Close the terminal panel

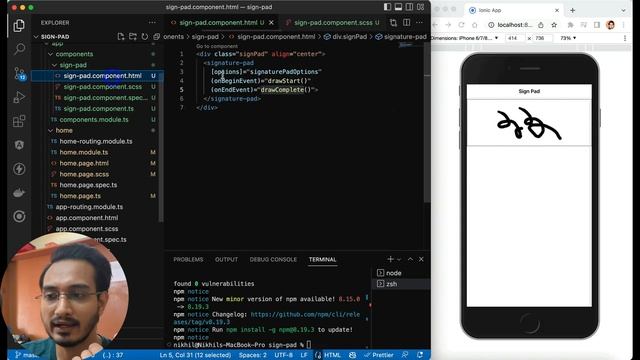(421, 259)
